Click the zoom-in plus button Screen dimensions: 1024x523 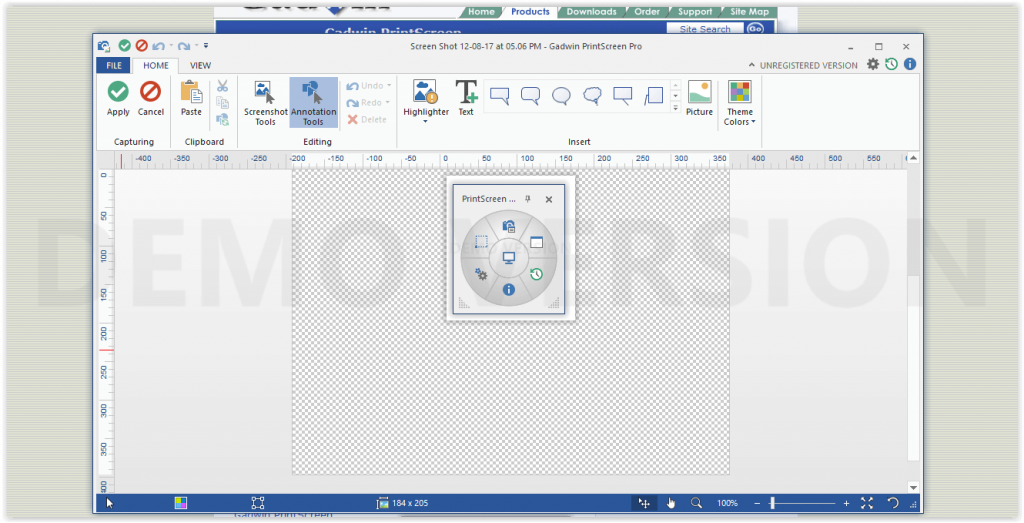click(846, 503)
